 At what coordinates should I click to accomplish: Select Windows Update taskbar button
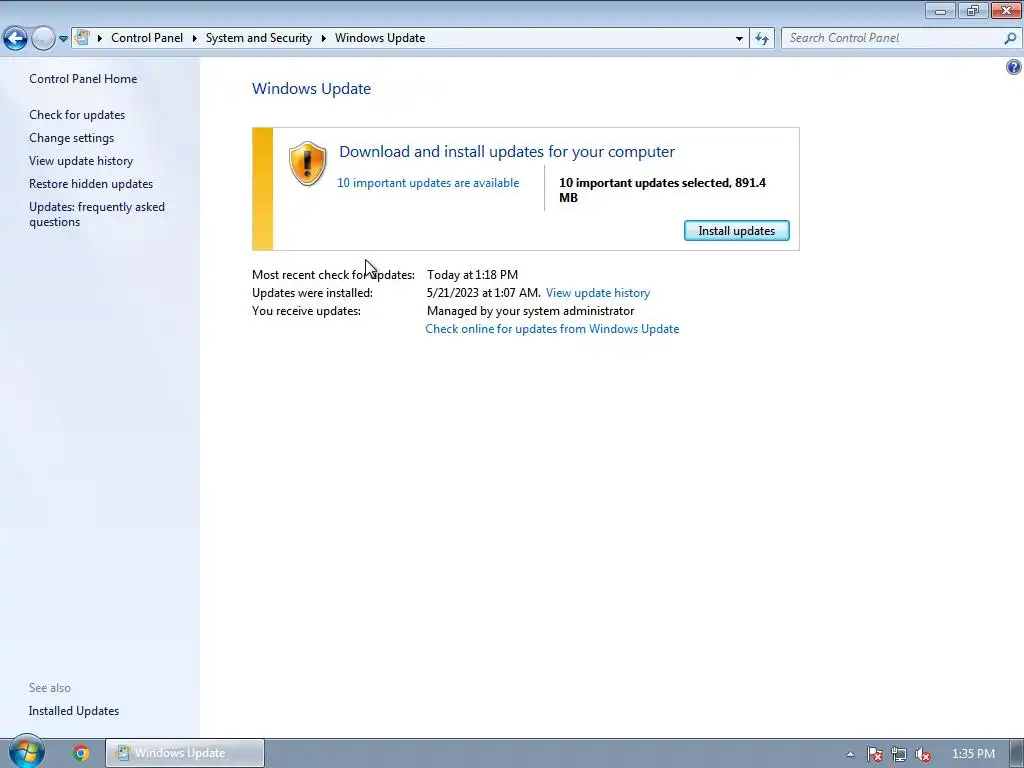click(x=185, y=753)
